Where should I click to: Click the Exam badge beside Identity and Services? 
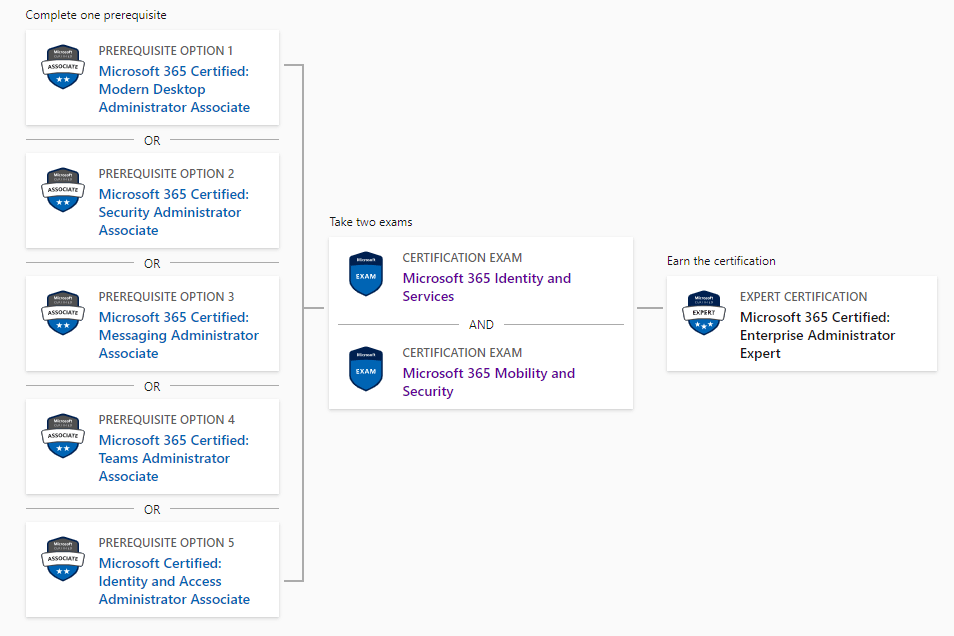[x=366, y=274]
